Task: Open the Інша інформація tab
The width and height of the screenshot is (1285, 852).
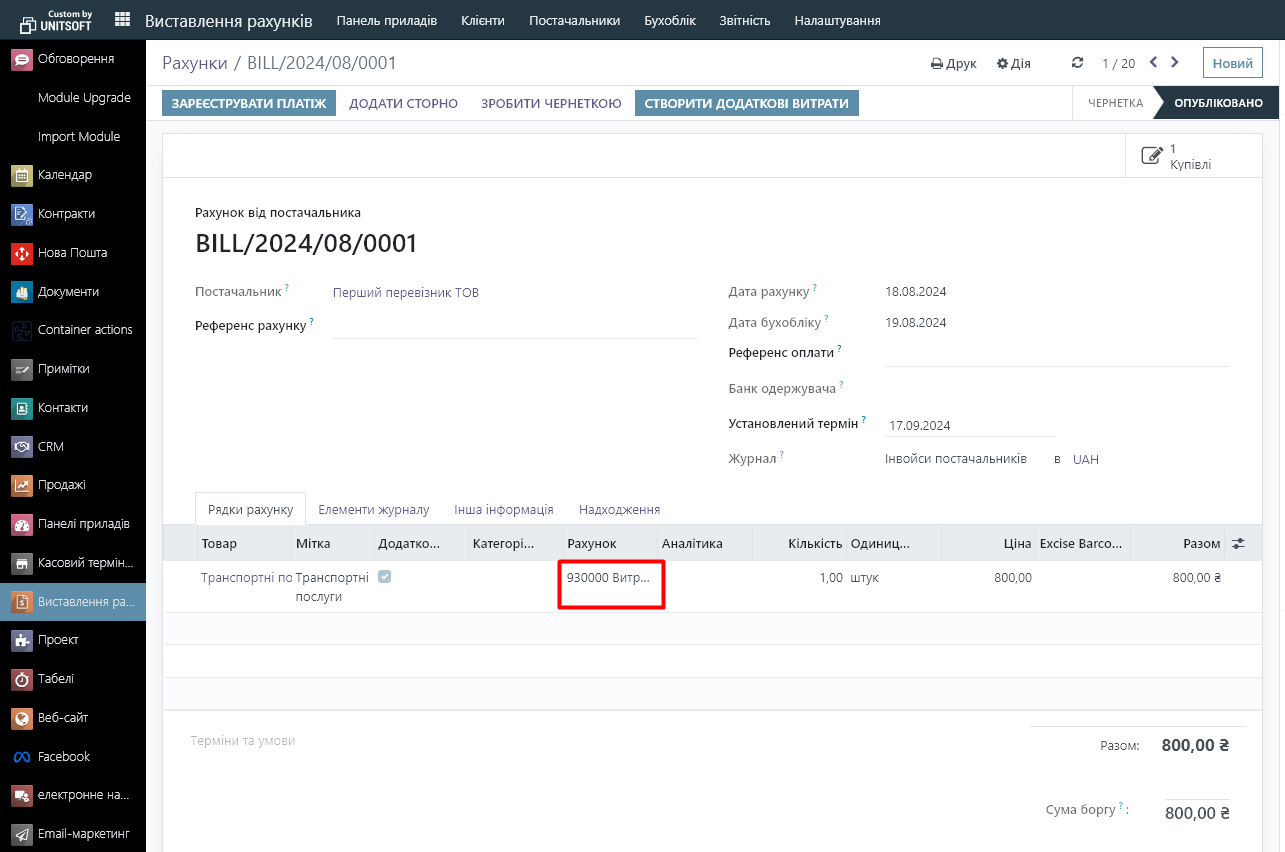Action: [x=503, y=509]
